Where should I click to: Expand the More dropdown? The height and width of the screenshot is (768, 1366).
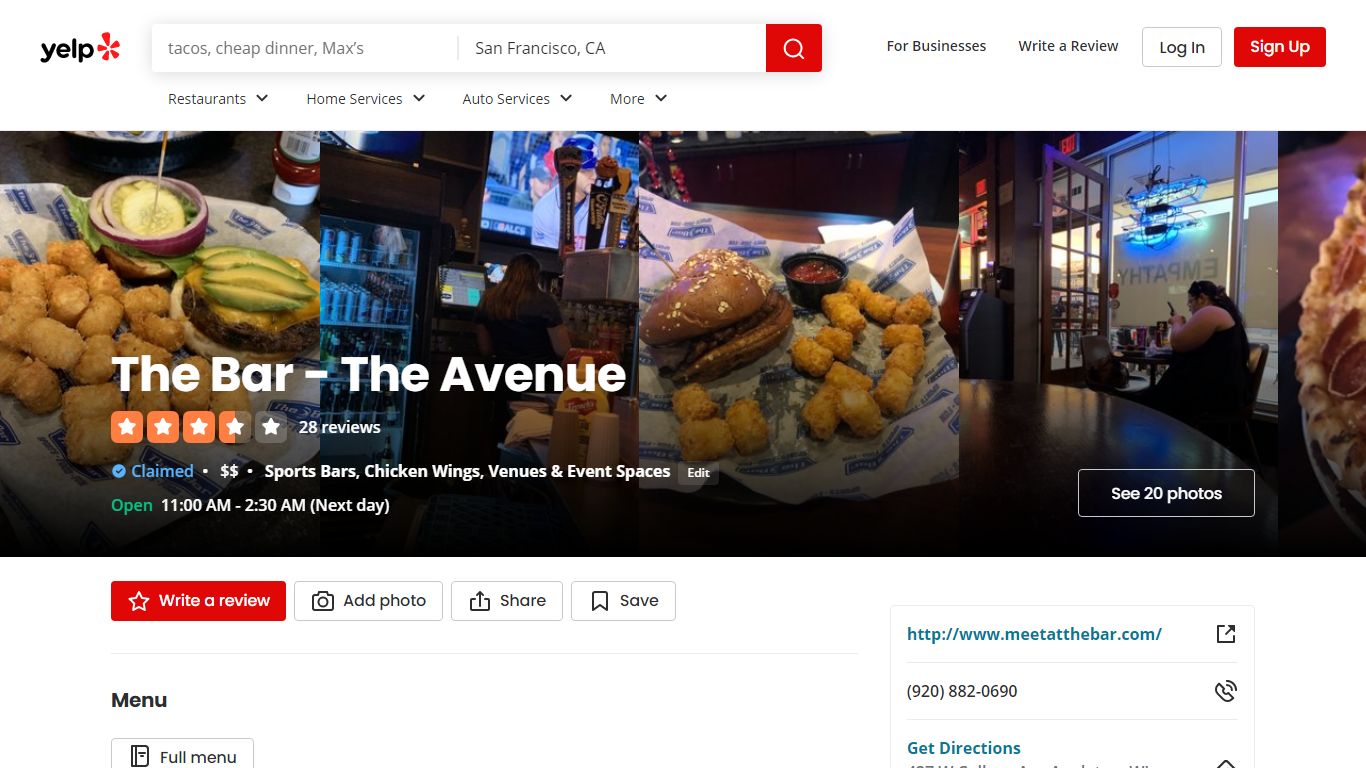[x=639, y=99]
